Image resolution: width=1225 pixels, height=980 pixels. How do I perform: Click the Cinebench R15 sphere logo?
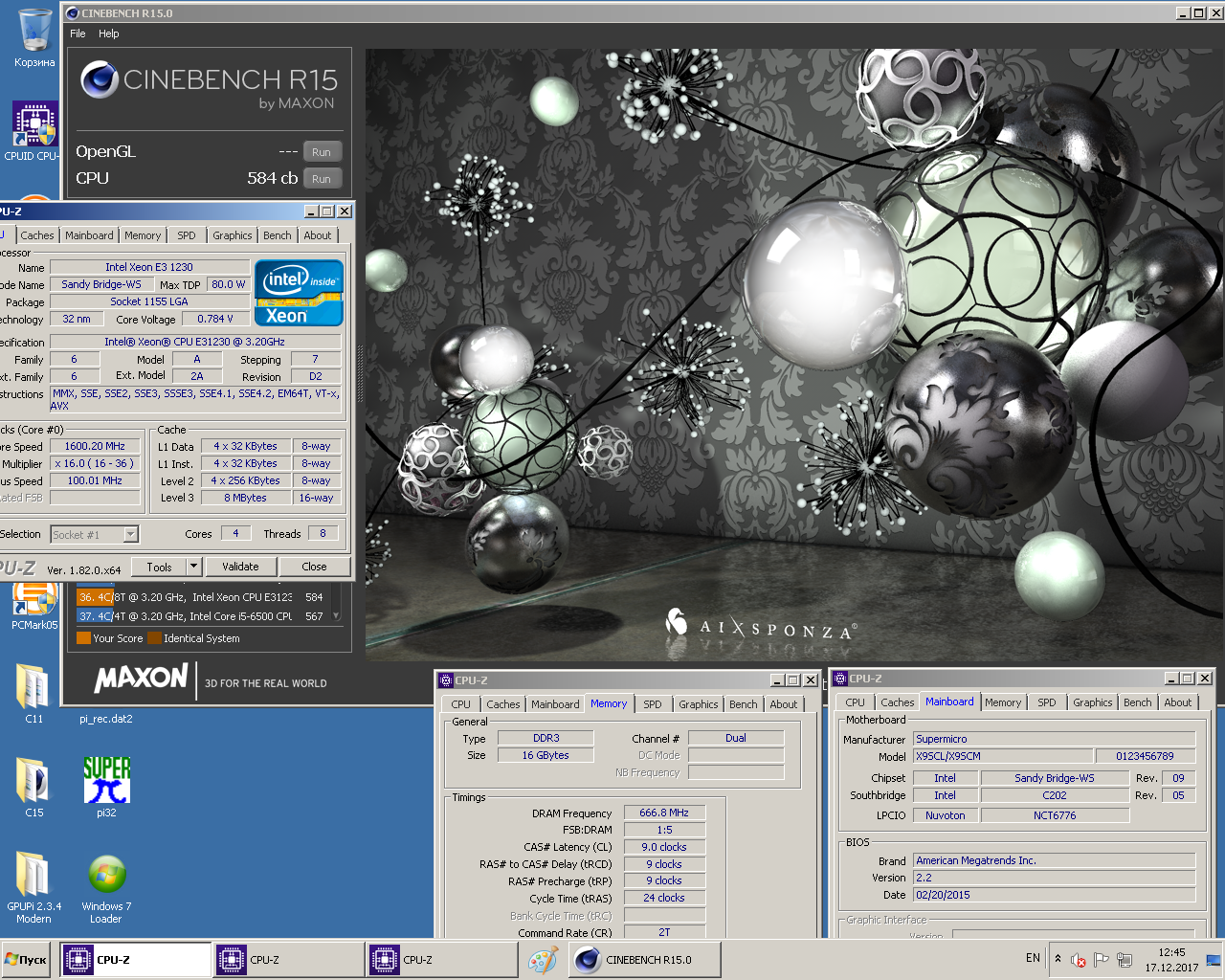[100, 80]
